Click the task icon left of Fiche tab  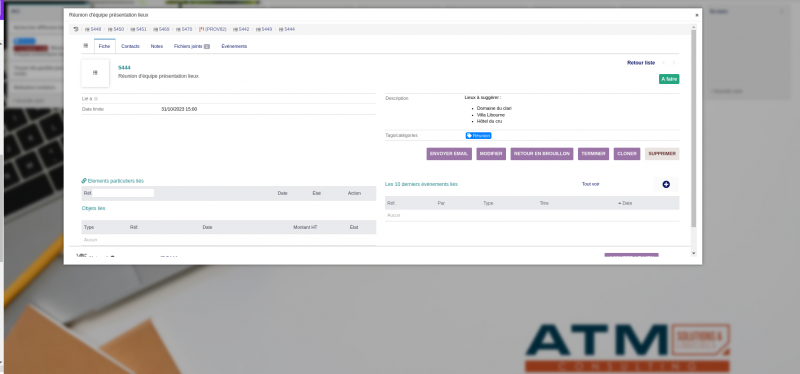coord(86,46)
